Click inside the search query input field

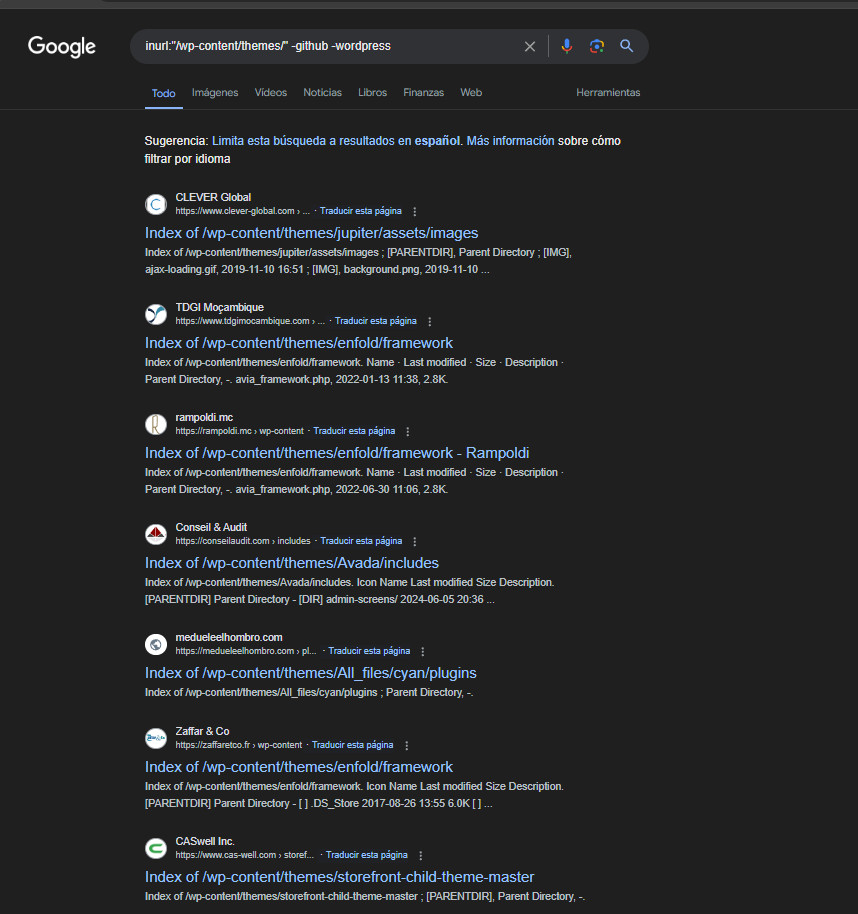[320, 46]
